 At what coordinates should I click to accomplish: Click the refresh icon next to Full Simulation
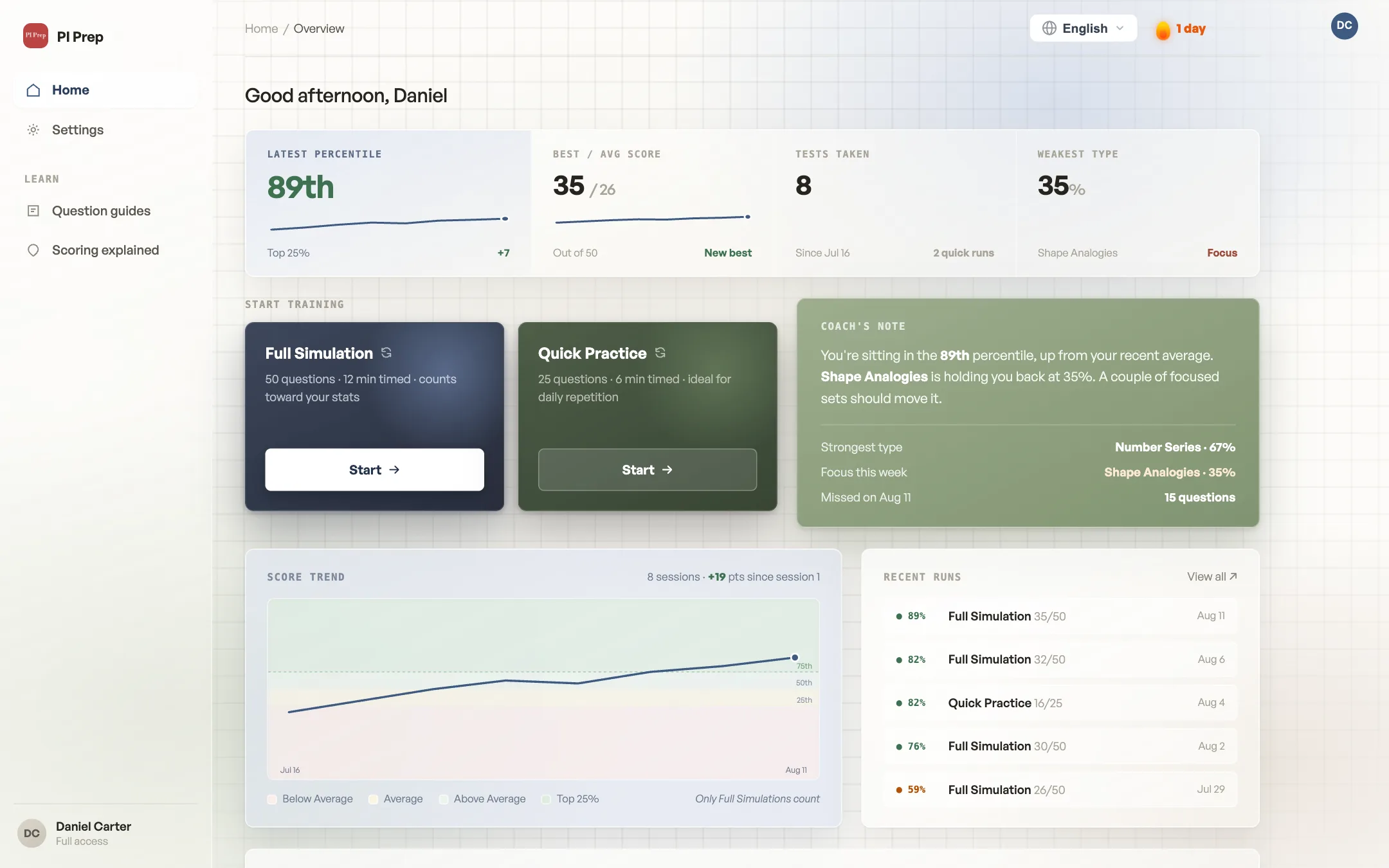point(386,353)
